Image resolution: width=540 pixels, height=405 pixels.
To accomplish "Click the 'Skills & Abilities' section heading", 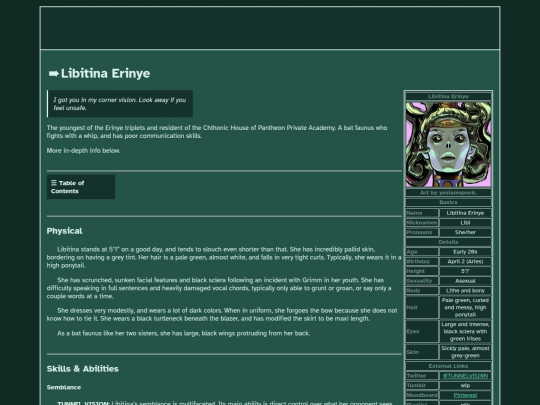I will (x=83, y=369).
